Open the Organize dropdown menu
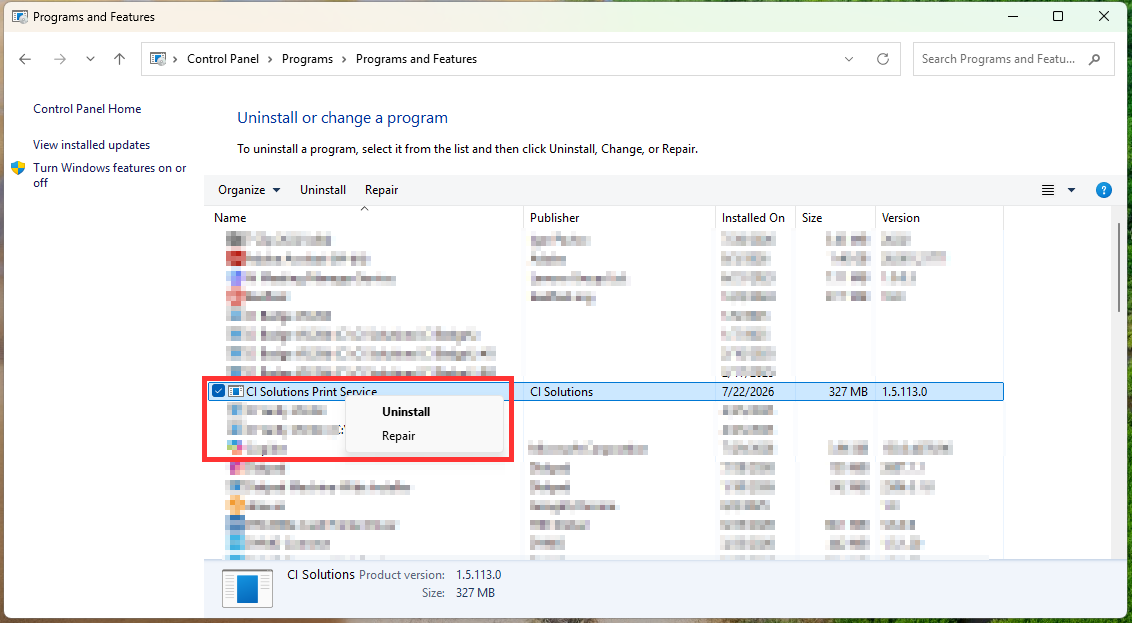This screenshot has height=623, width=1132. [x=249, y=190]
